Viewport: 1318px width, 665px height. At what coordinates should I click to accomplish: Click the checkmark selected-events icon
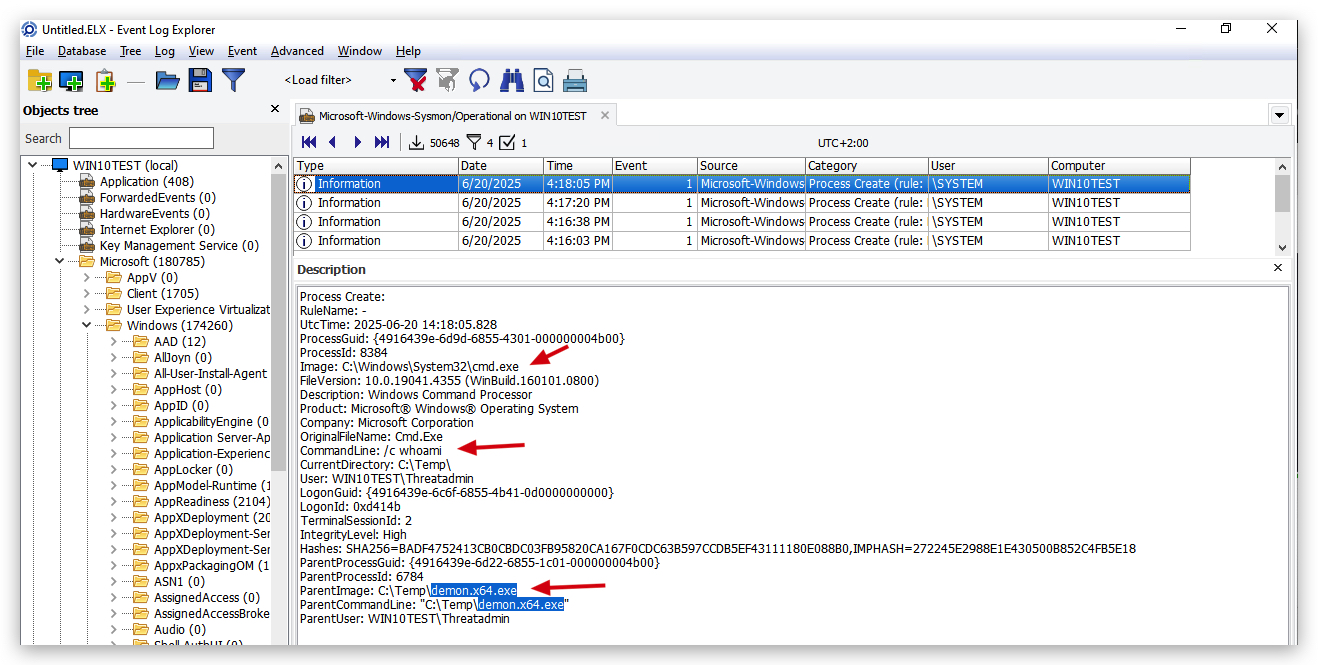pyautogui.click(x=507, y=143)
